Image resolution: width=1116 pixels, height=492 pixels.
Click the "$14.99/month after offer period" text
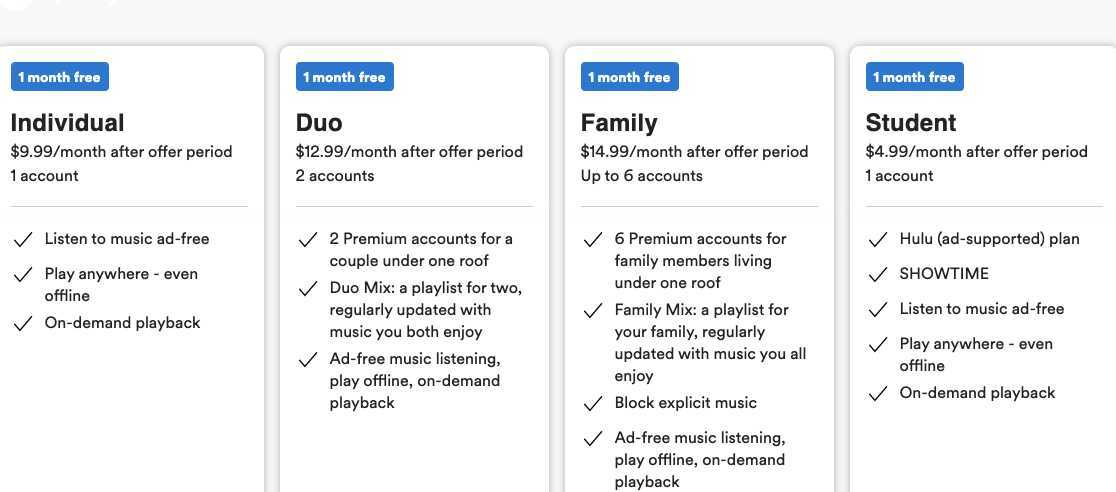[x=695, y=152]
